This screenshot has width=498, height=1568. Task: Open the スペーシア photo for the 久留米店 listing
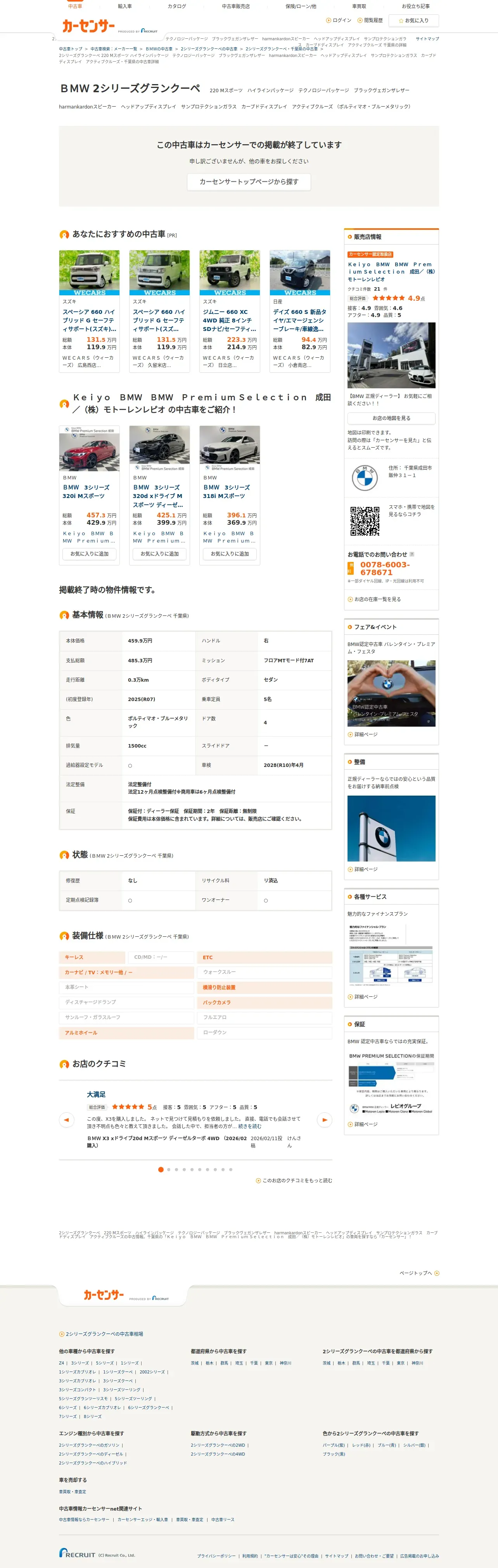pos(160,273)
